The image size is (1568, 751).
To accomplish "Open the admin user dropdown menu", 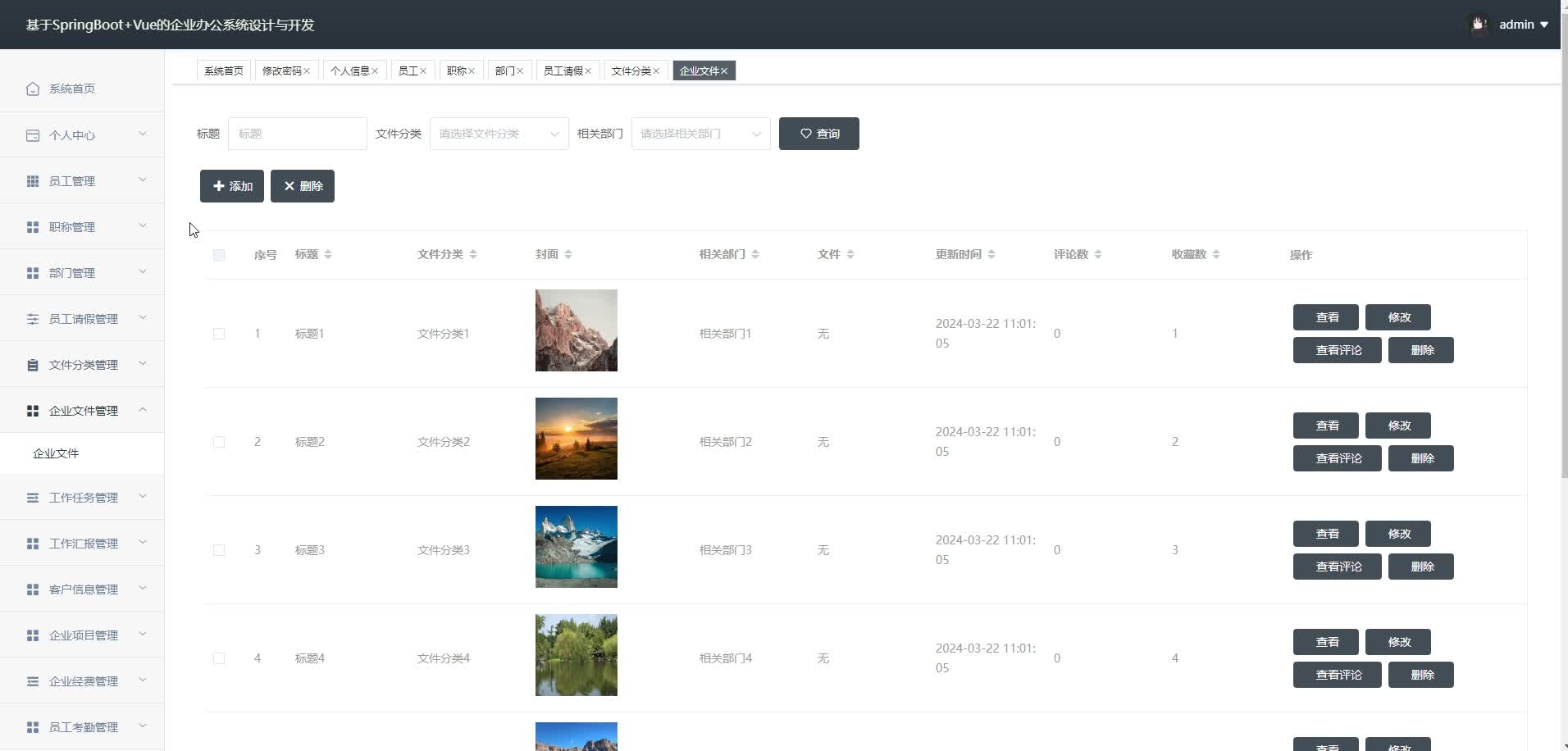I will 1524,25.
